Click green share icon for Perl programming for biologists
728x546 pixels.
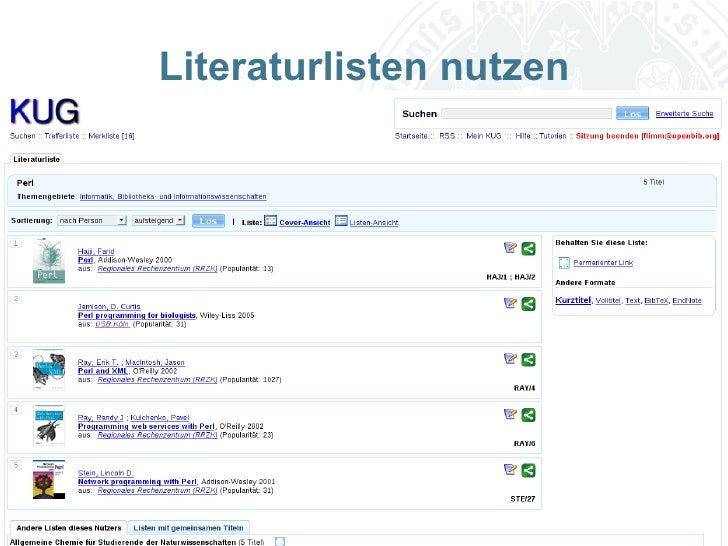(x=528, y=304)
